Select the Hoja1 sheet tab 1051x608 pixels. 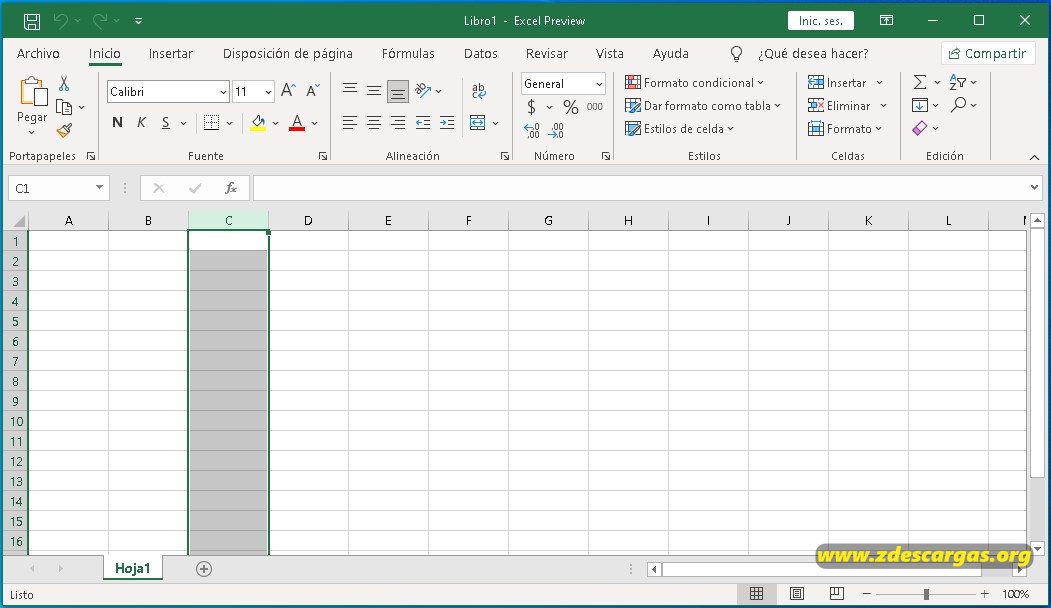[133, 568]
